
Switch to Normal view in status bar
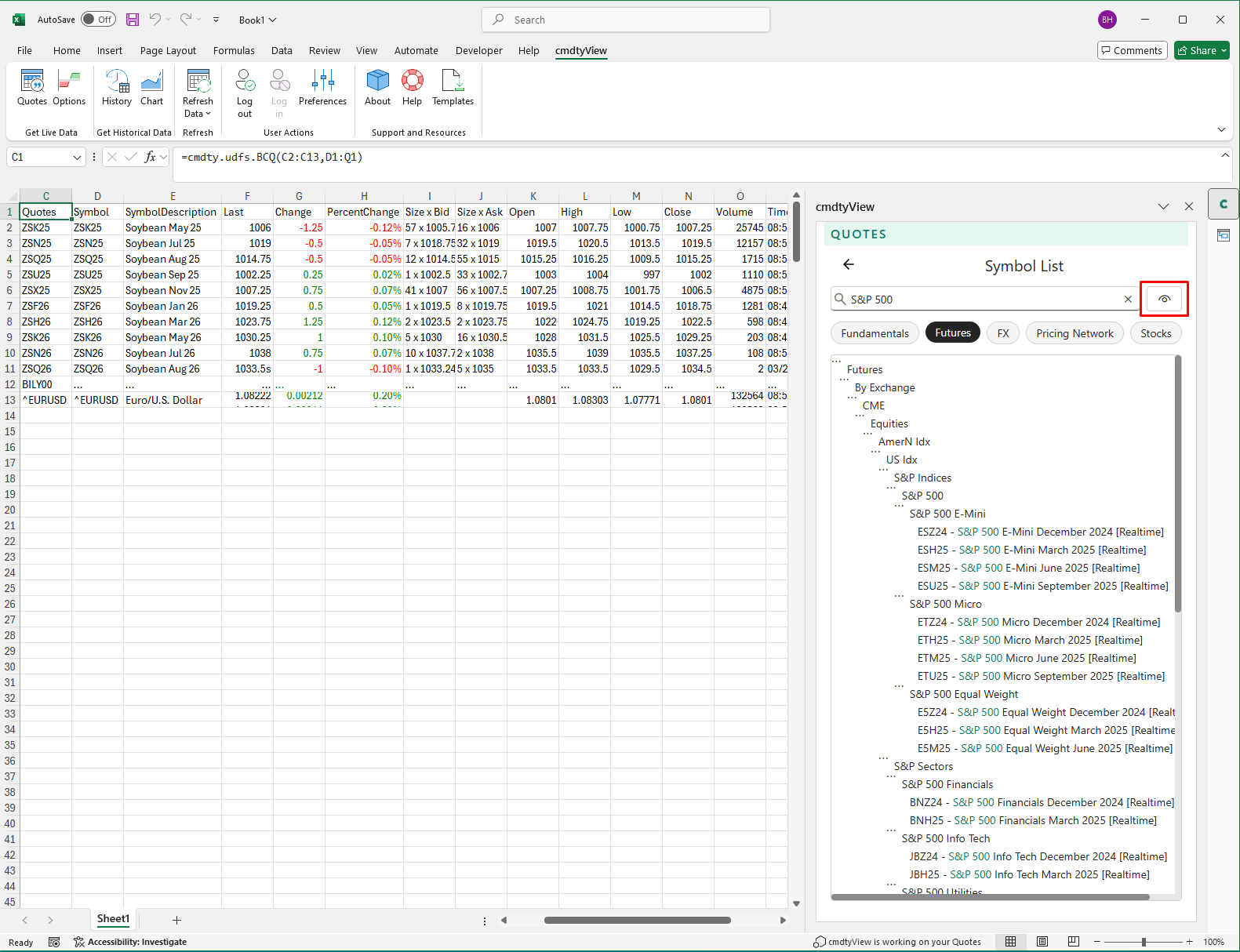(1010, 942)
